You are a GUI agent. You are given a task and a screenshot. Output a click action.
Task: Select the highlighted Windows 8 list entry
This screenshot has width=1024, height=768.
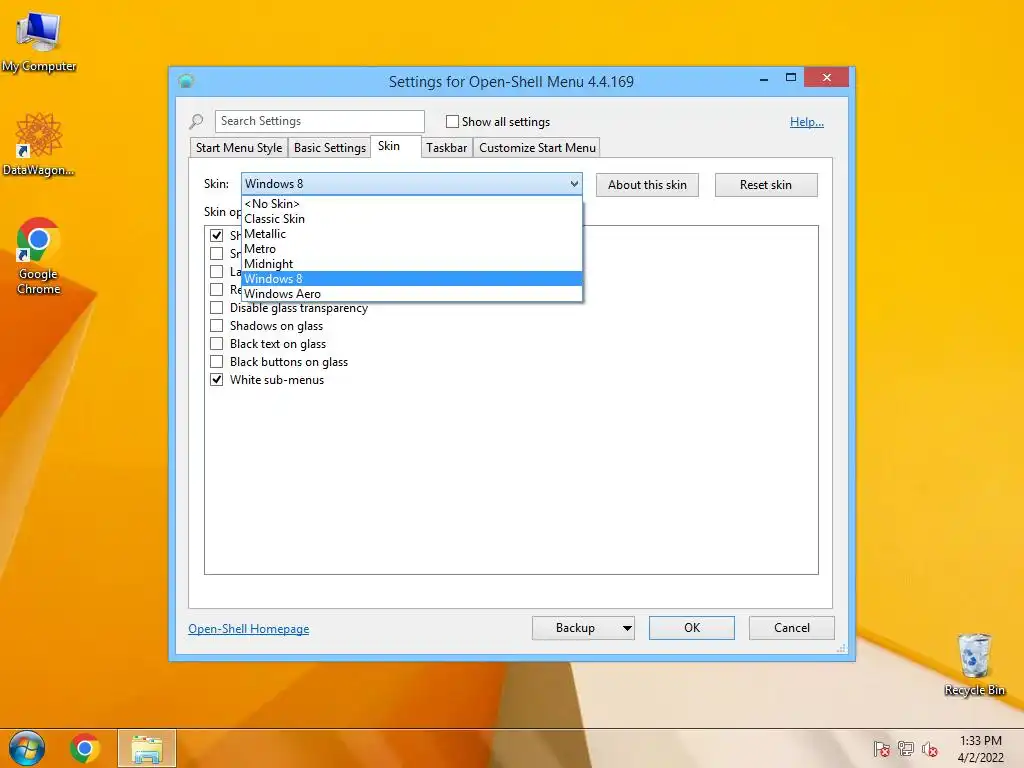tap(411, 279)
